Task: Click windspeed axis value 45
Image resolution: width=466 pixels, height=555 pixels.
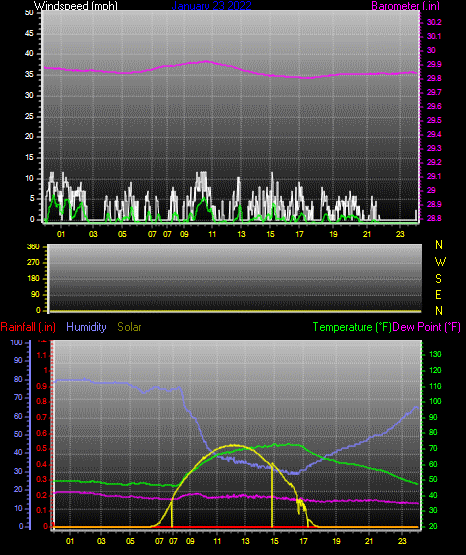Action: (29, 34)
